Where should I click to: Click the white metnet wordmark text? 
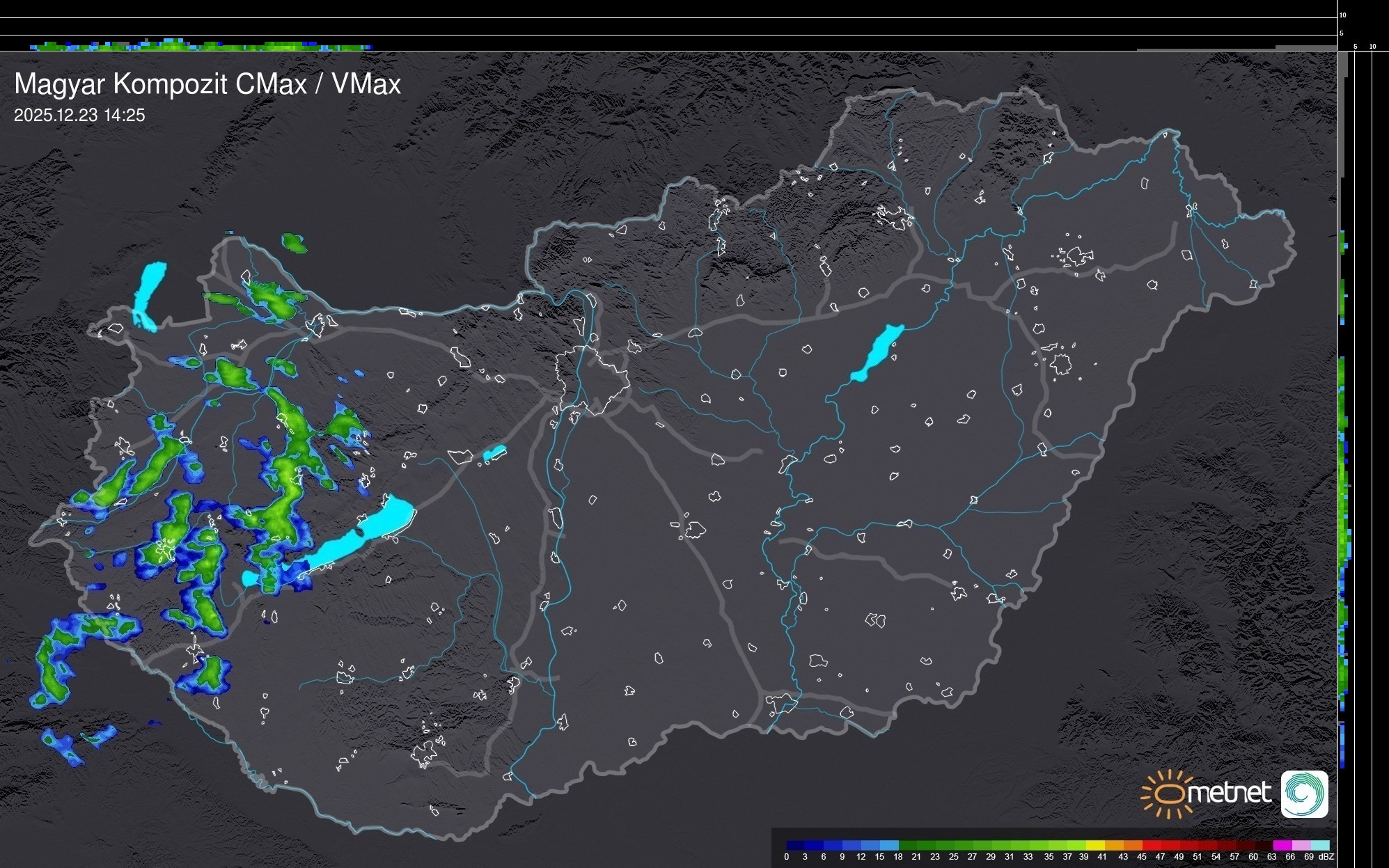(1229, 793)
